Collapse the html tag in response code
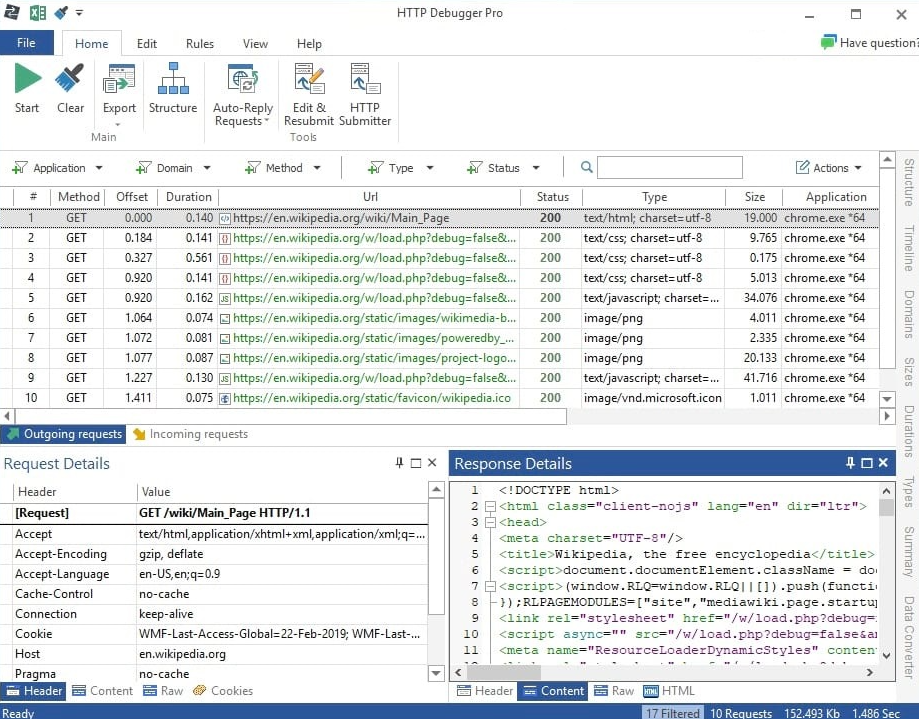919x719 pixels. coord(490,507)
